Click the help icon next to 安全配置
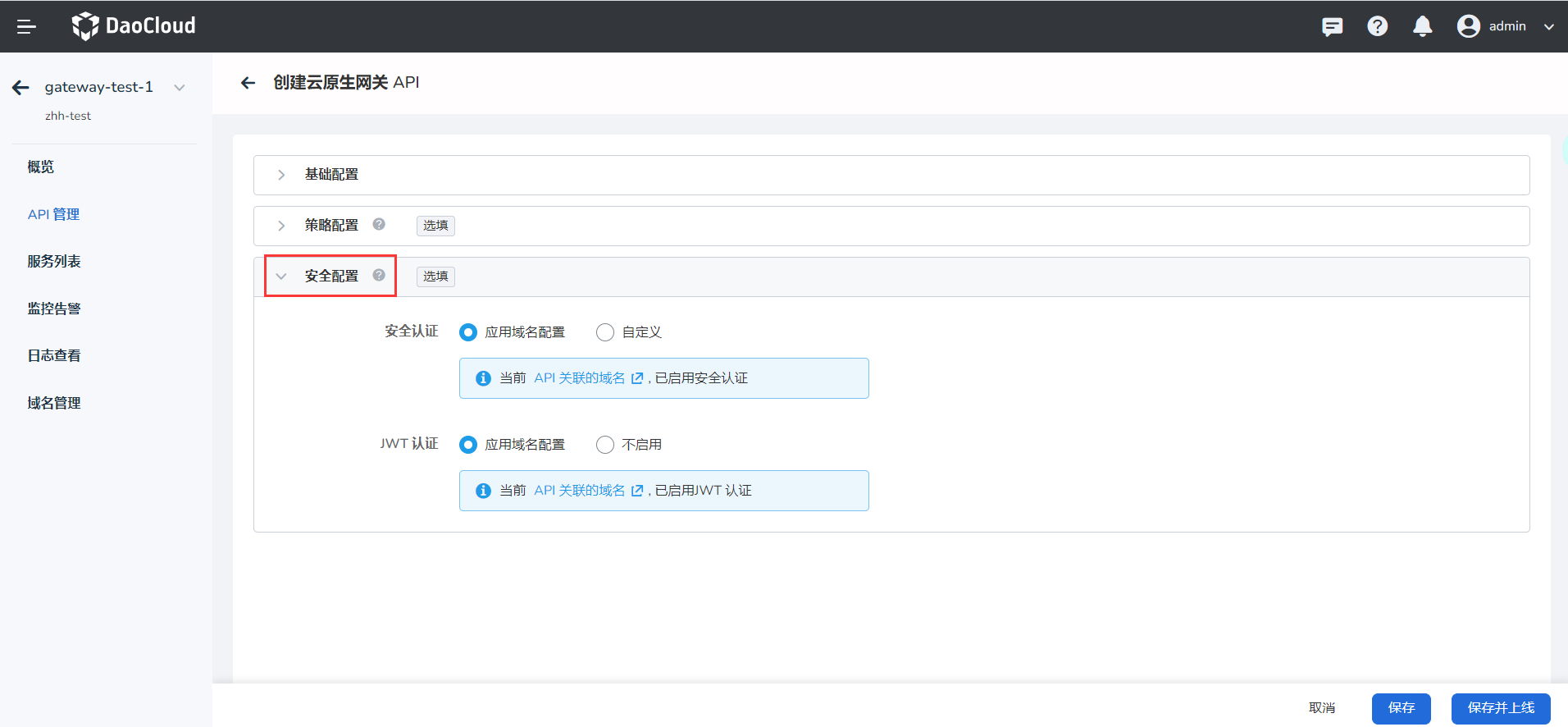 coord(379,275)
